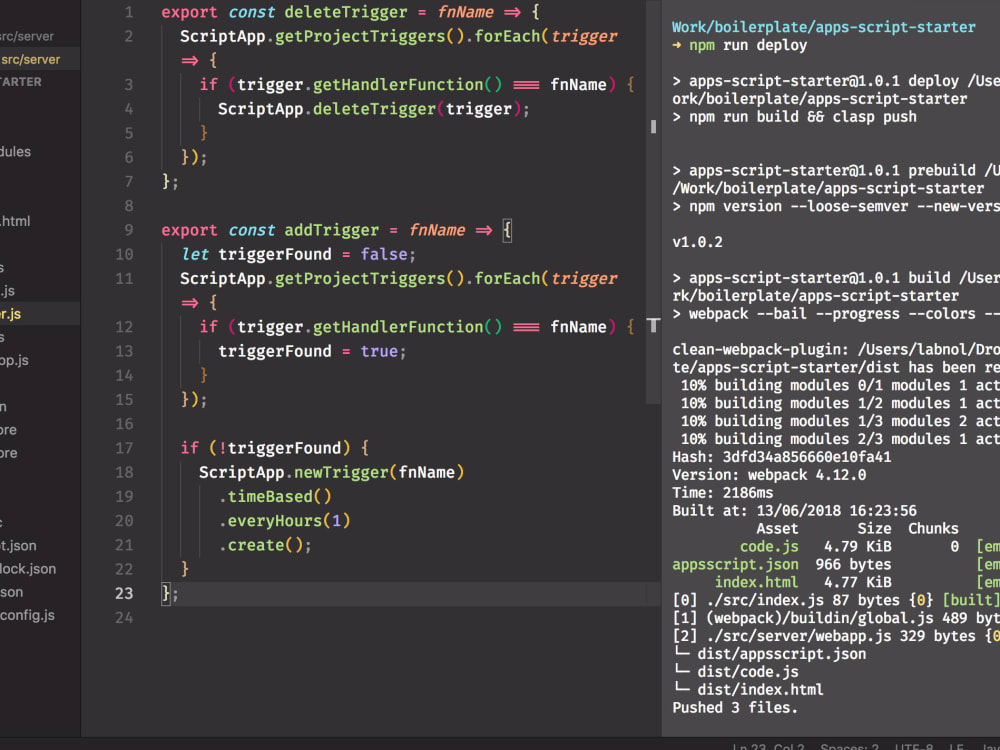The width and height of the screenshot is (1000, 750).
Task: Select the highlighted src/server file in sidebar
Action: [38, 58]
